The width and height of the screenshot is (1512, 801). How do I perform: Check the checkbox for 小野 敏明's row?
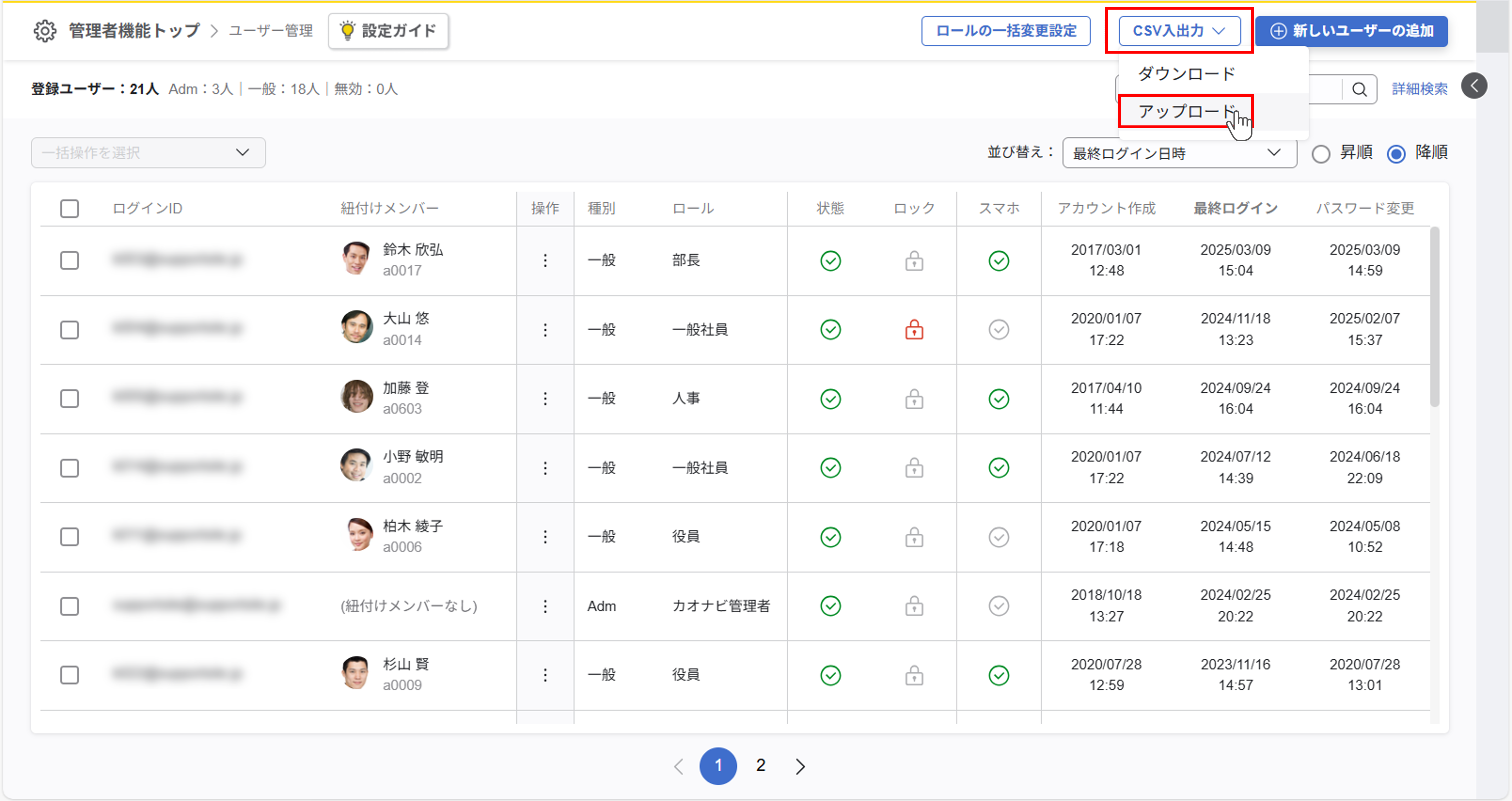coord(69,468)
